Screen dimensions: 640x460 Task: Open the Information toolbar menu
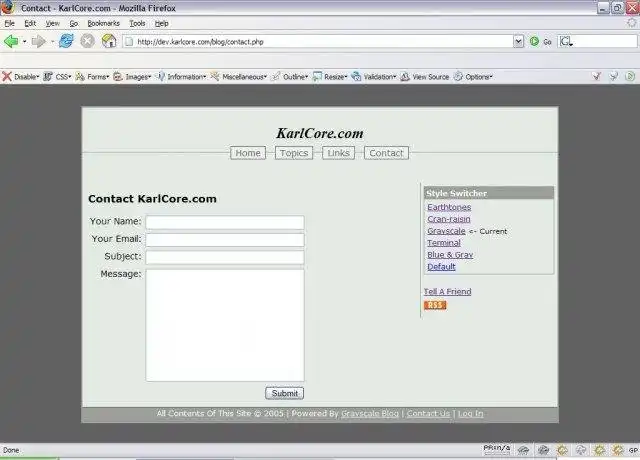[x=181, y=76]
